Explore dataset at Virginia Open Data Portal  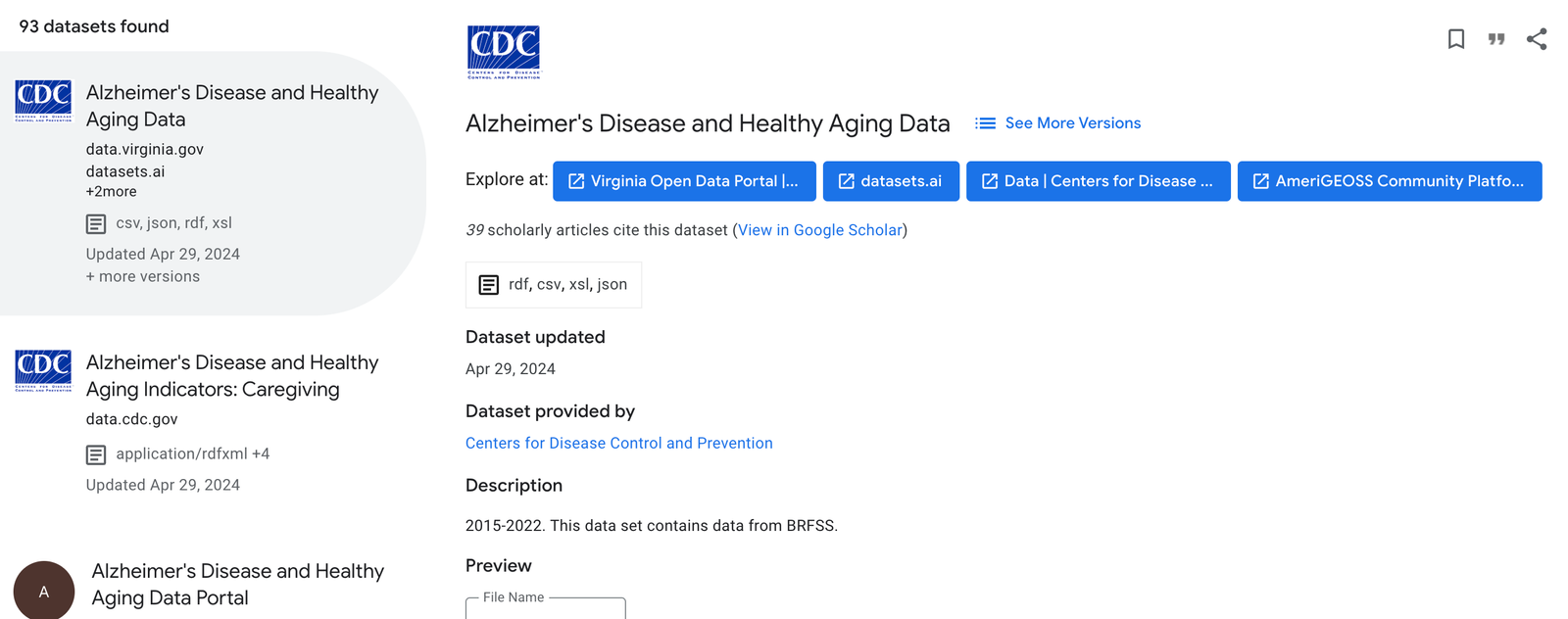click(684, 180)
